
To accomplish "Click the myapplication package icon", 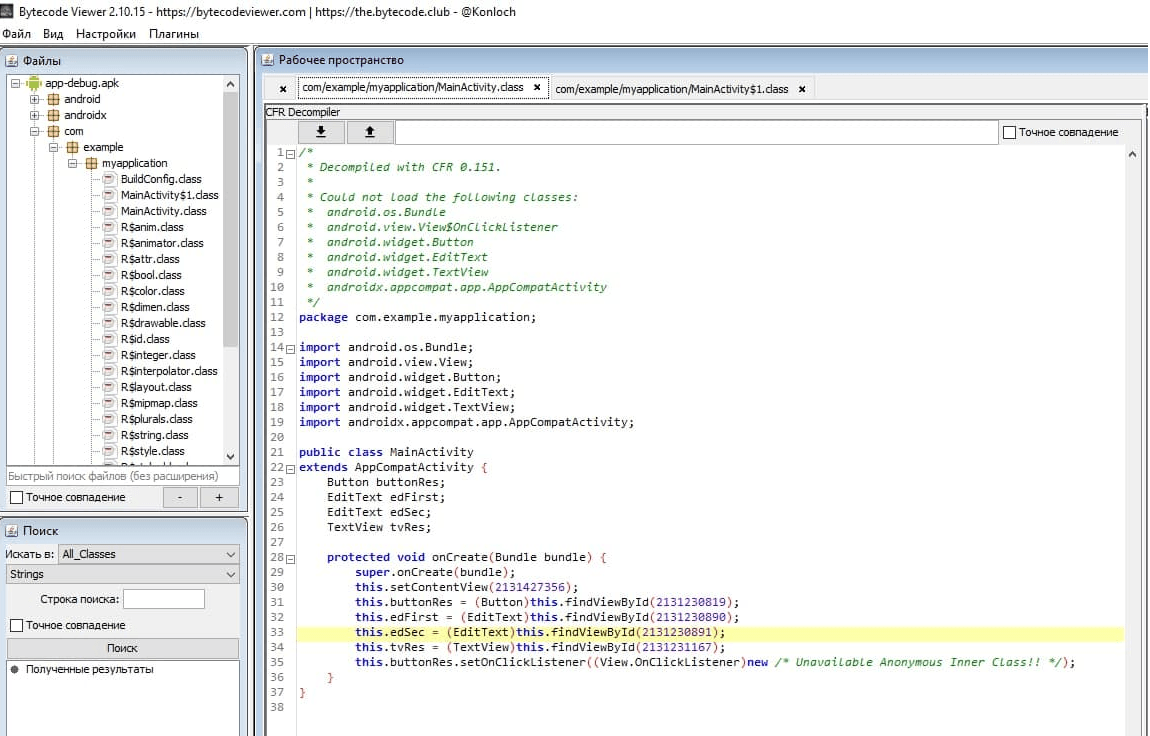I will coord(91,163).
